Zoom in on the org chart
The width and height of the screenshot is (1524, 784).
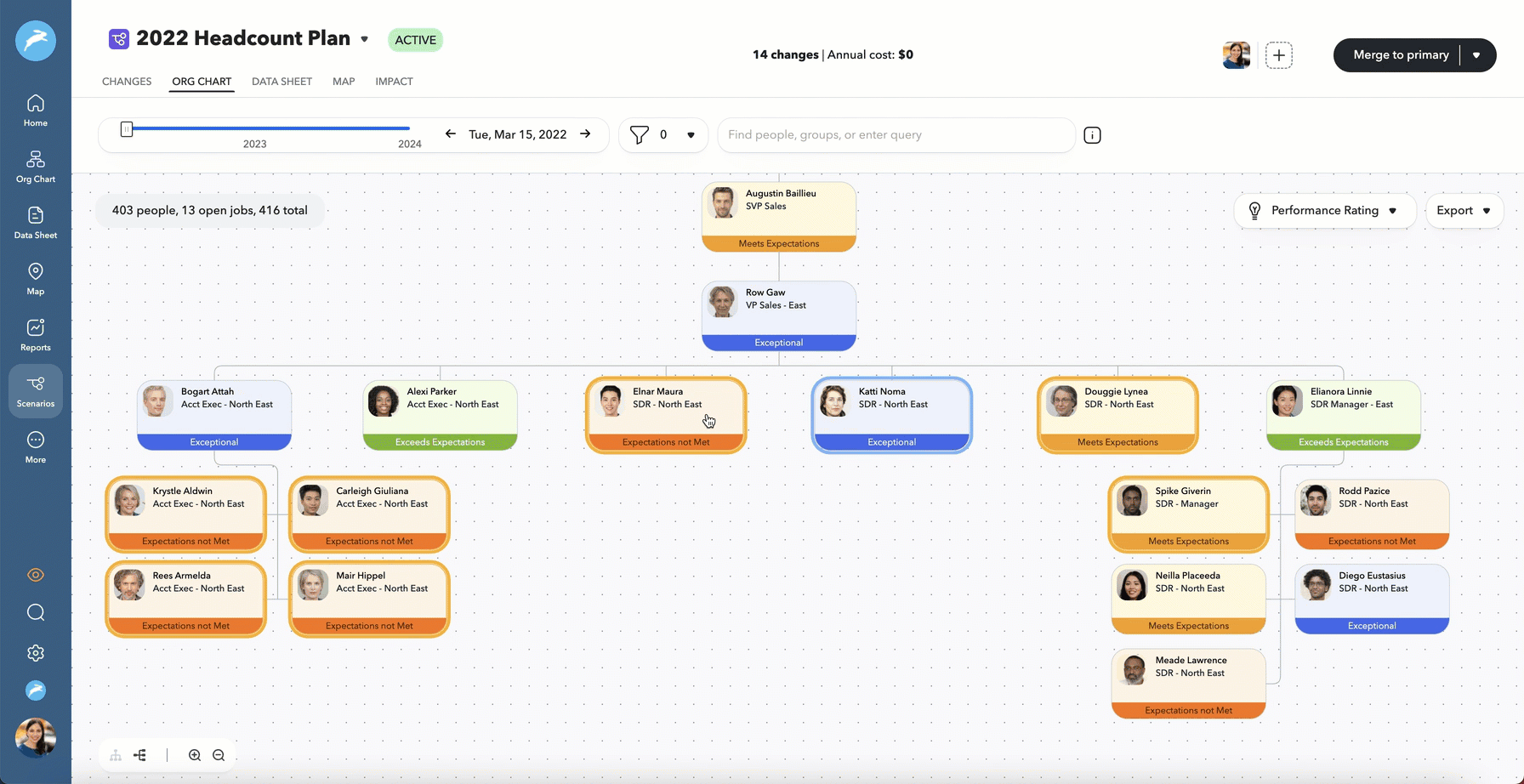click(194, 754)
